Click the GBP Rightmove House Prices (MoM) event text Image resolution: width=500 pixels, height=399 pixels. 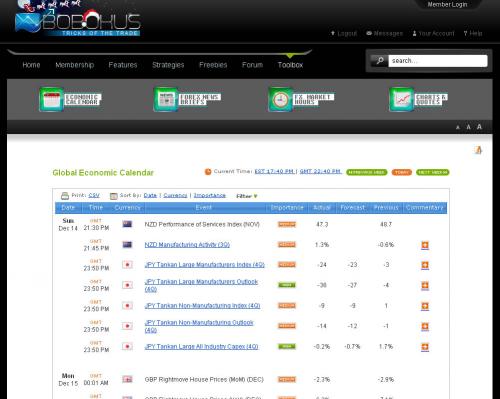204,379
